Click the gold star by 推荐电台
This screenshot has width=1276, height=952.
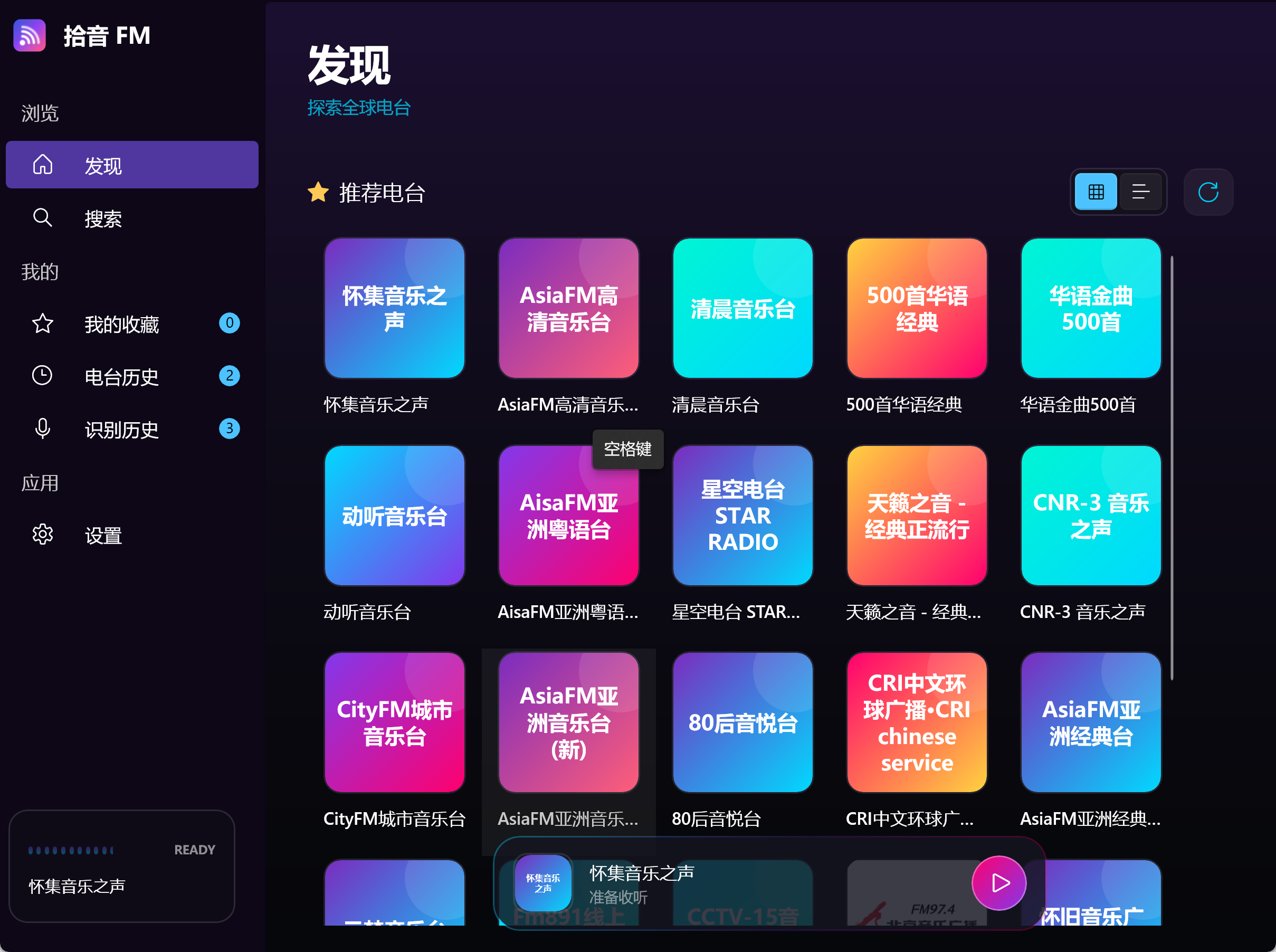click(318, 192)
